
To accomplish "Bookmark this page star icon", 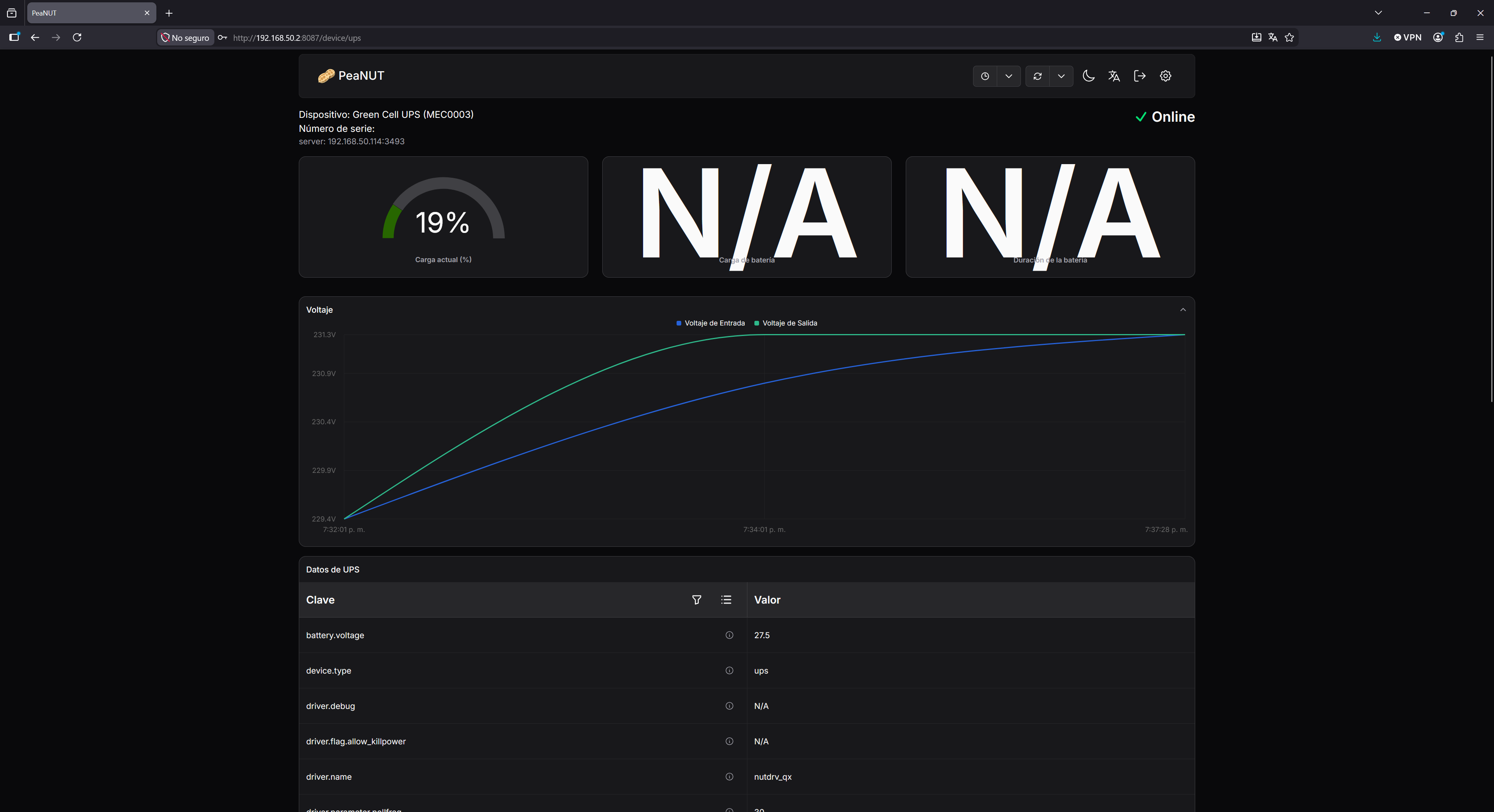I will click(1289, 38).
